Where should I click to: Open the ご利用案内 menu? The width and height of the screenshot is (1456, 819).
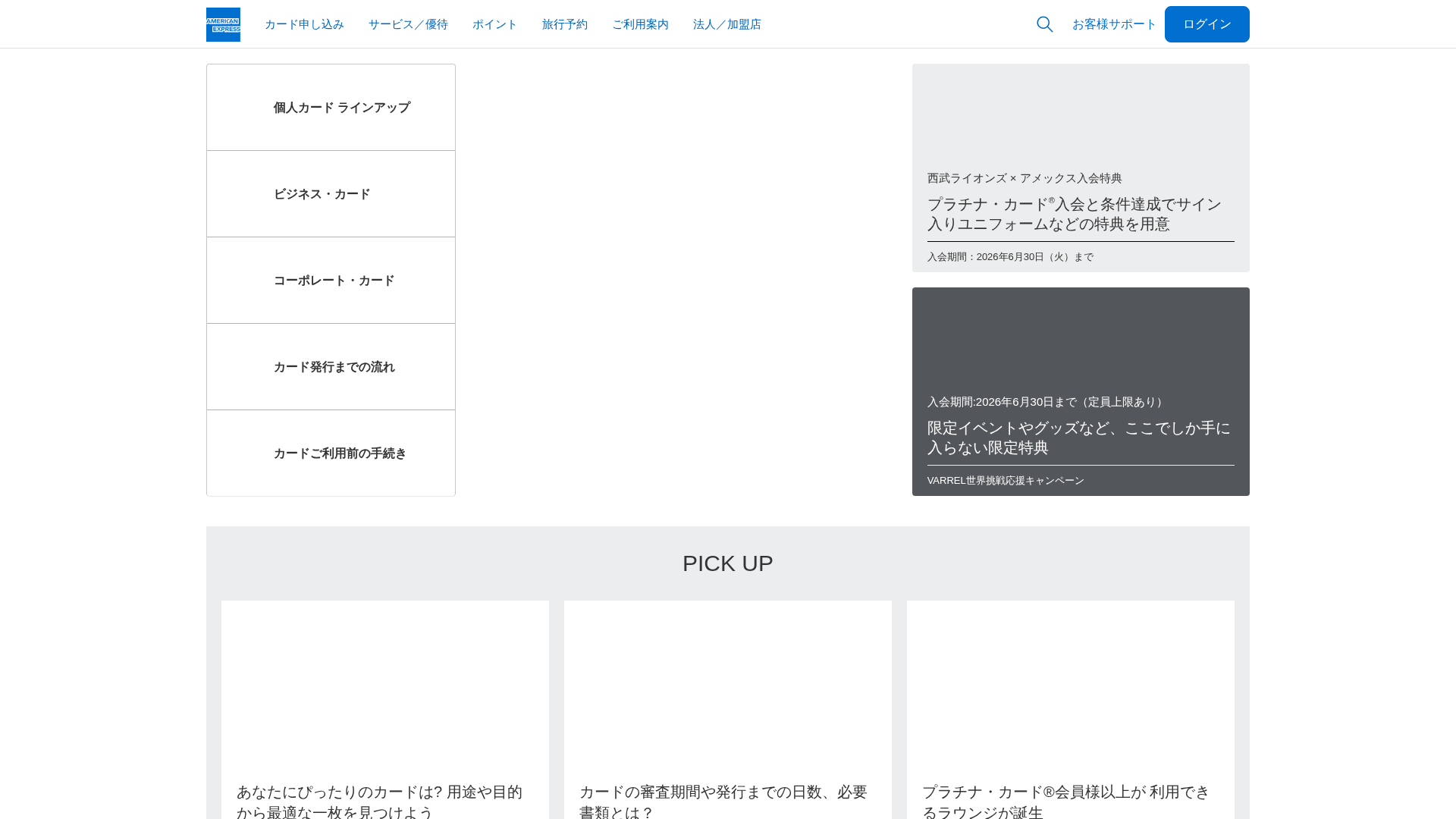point(641,24)
